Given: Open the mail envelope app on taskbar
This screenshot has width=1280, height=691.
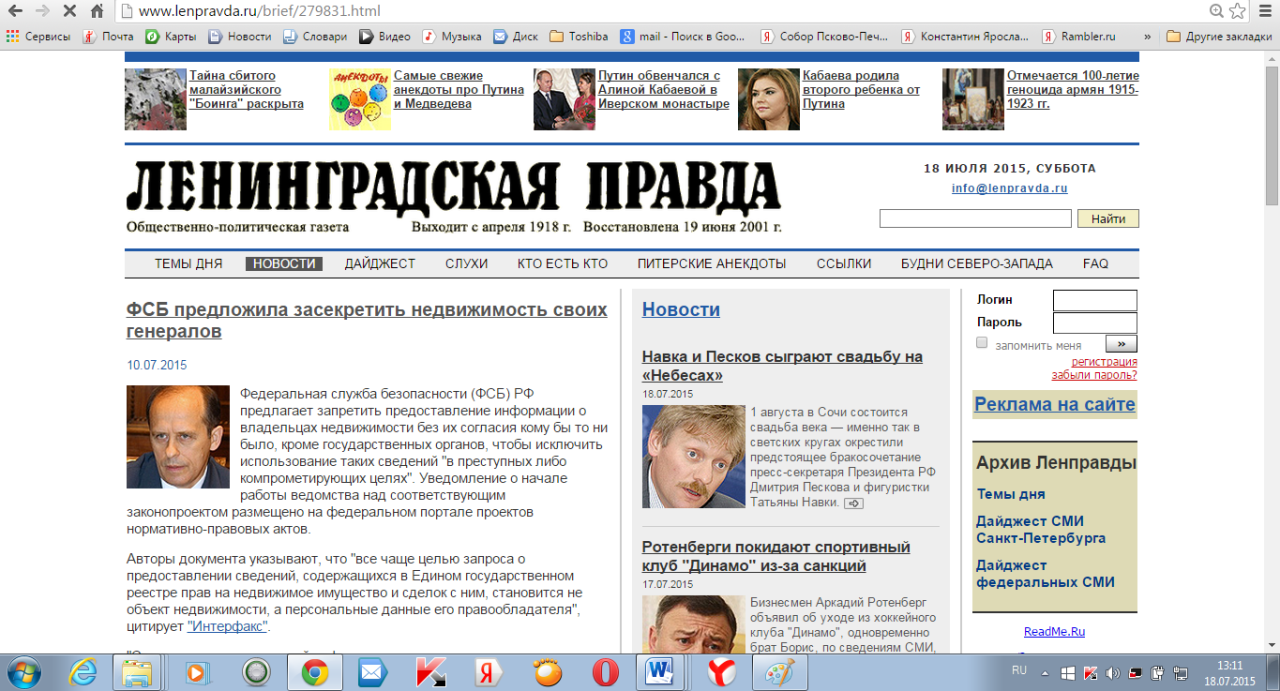Looking at the screenshot, I should click(372, 673).
